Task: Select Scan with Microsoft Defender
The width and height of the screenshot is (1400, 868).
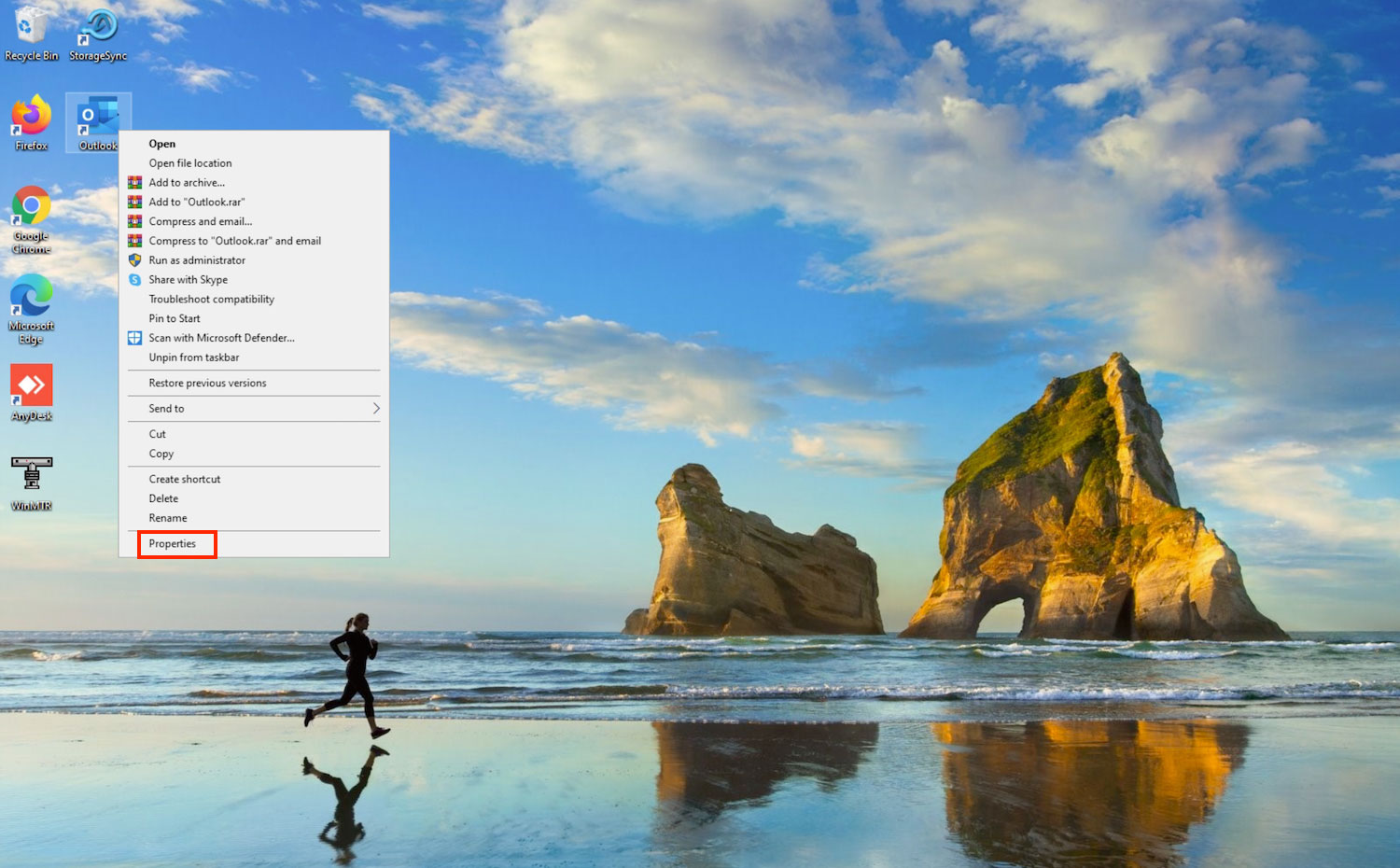Action: pyautogui.click(x=221, y=338)
